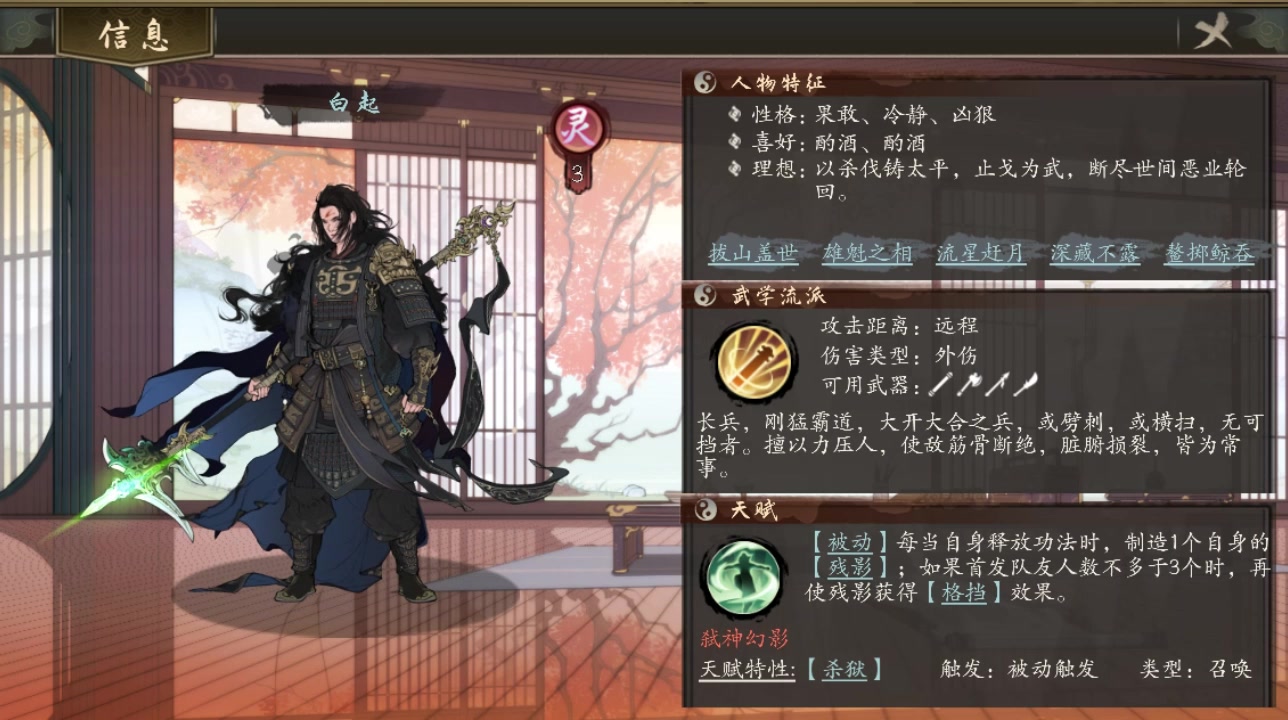Select the 流星赶月 trait link

pos(981,253)
